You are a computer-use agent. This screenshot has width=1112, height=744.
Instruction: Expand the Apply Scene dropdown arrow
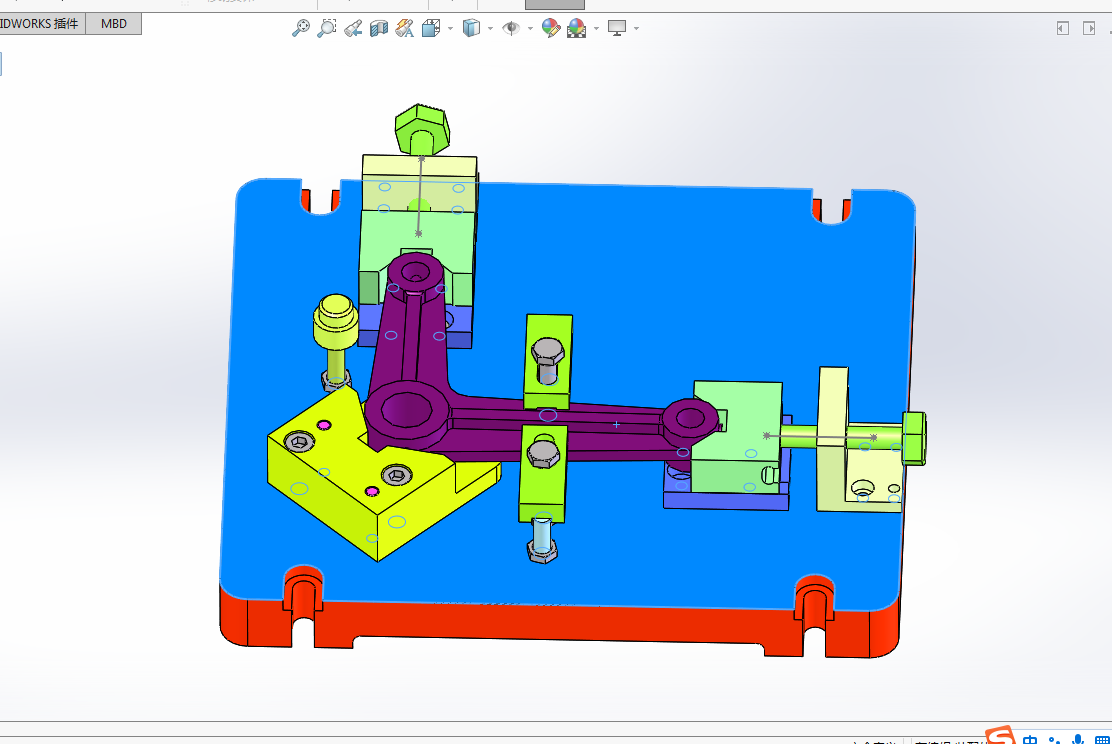coord(596,28)
